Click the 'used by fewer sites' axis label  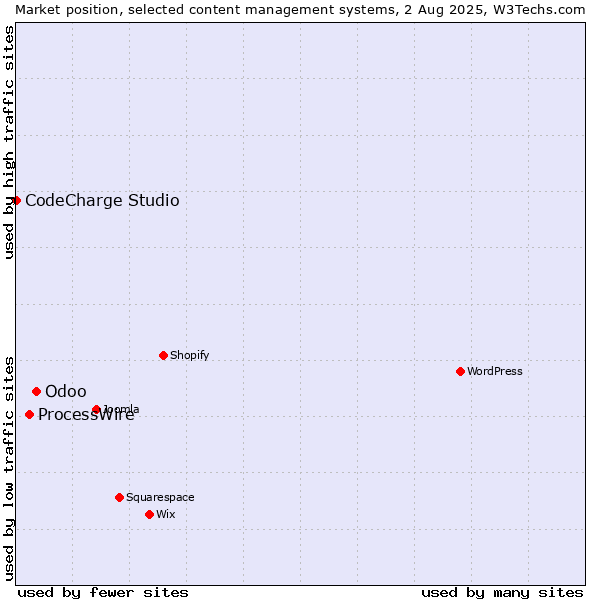(103, 593)
